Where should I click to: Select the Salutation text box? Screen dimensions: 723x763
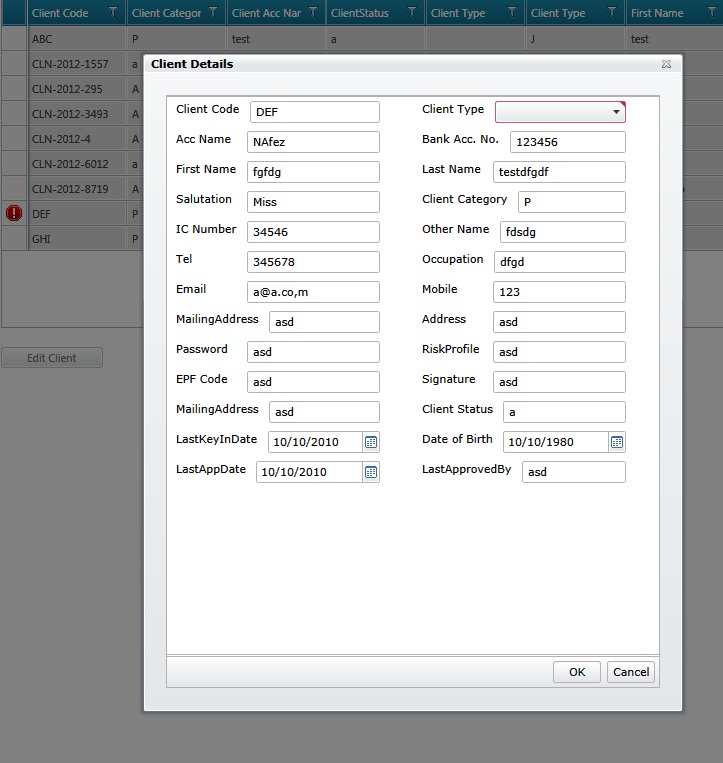pyautogui.click(x=313, y=202)
